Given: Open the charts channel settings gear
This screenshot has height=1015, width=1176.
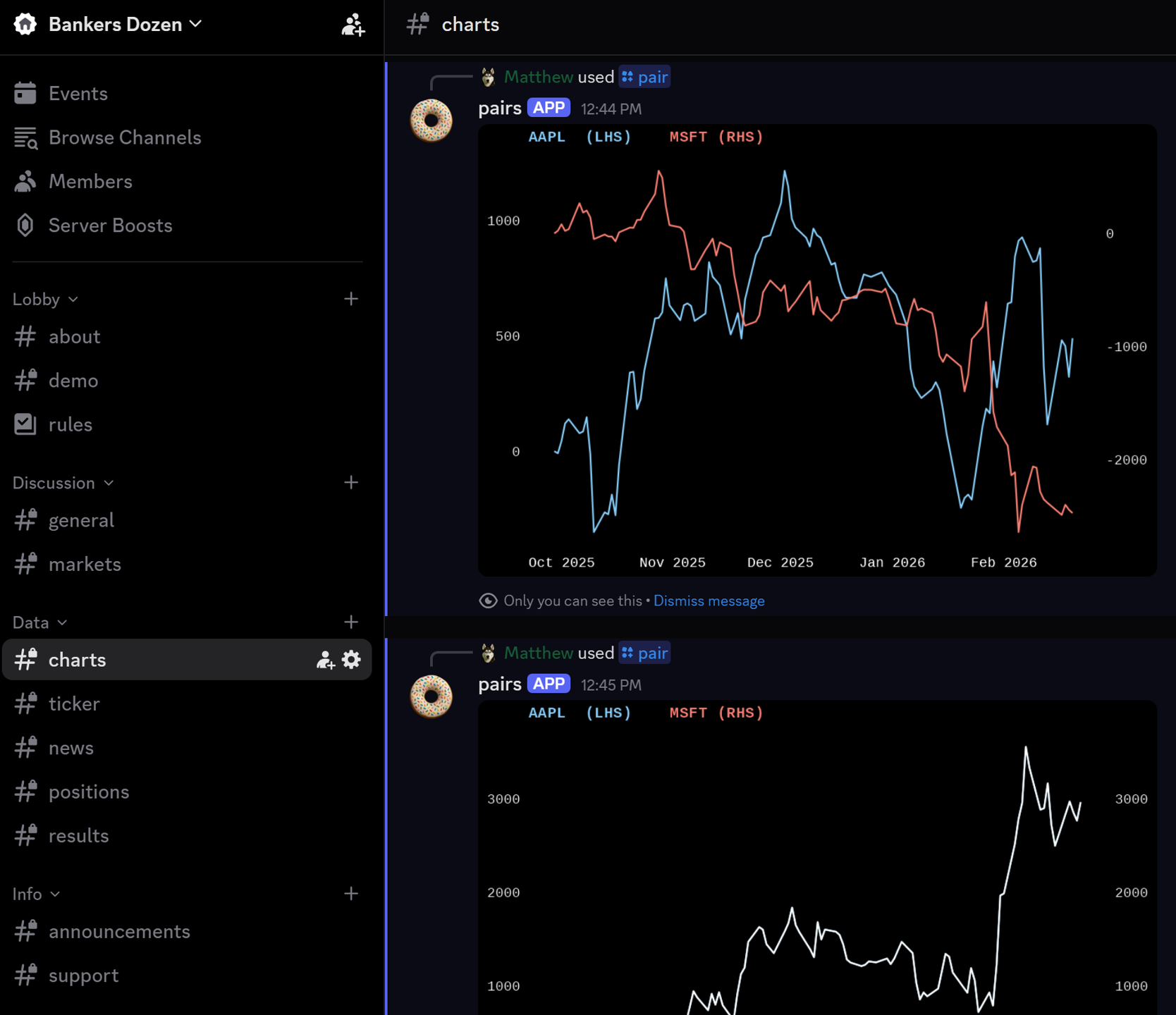Looking at the screenshot, I should click(x=351, y=660).
